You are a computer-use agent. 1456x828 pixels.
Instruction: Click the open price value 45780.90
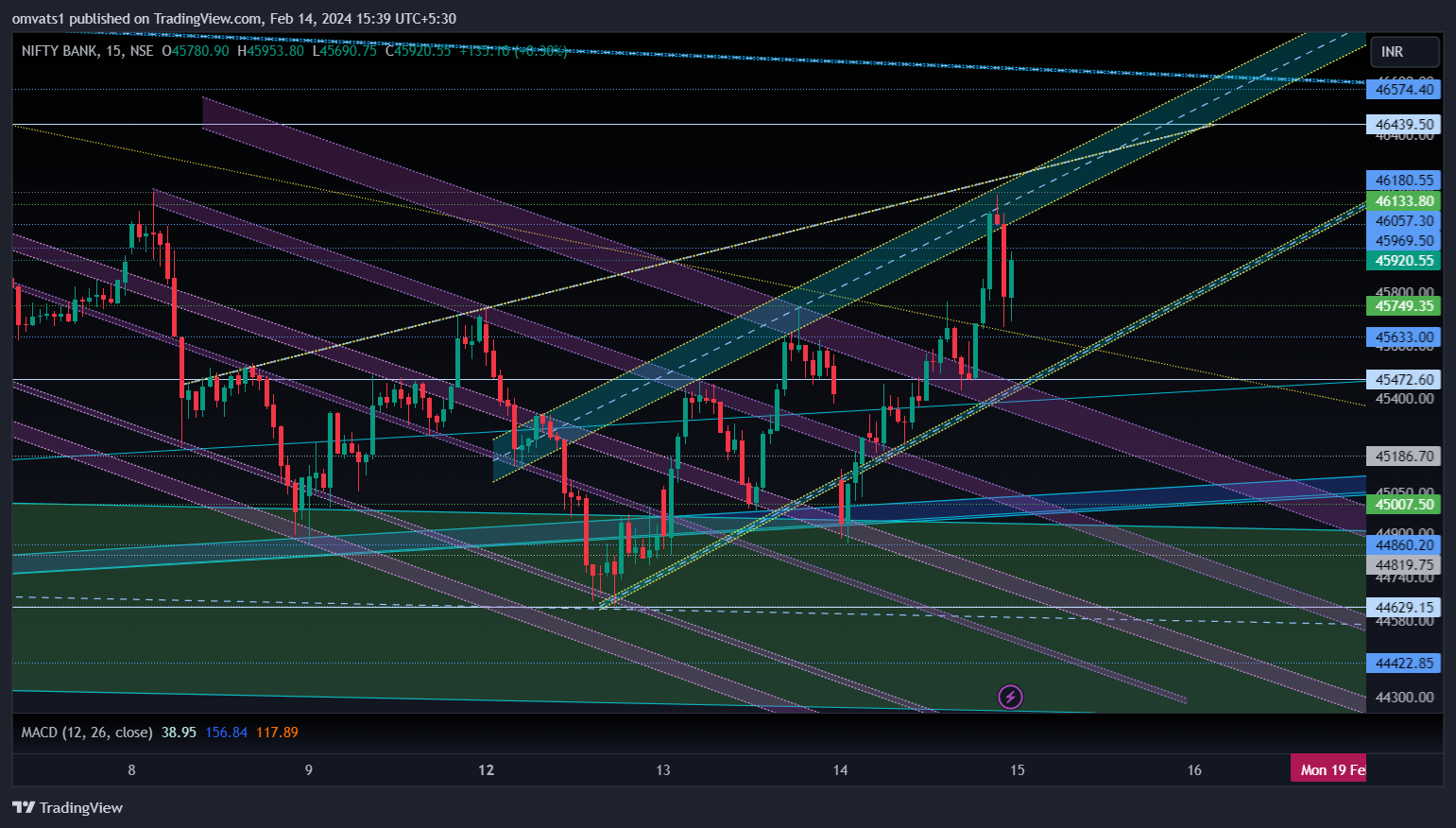(x=199, y=50)
